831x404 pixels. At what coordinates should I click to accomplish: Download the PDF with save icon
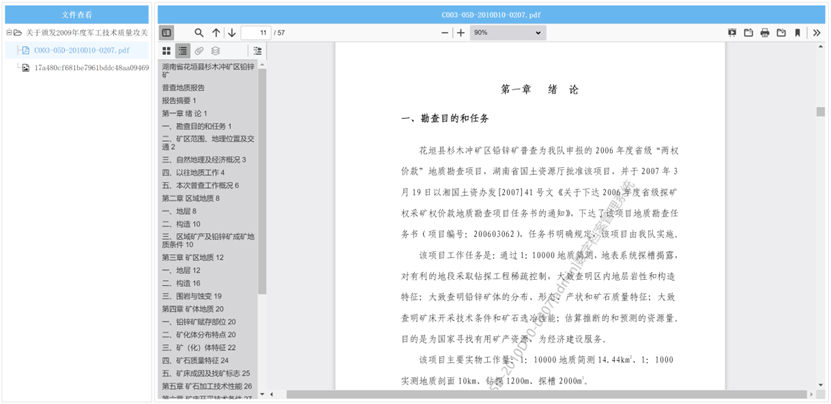pos(781,33)
